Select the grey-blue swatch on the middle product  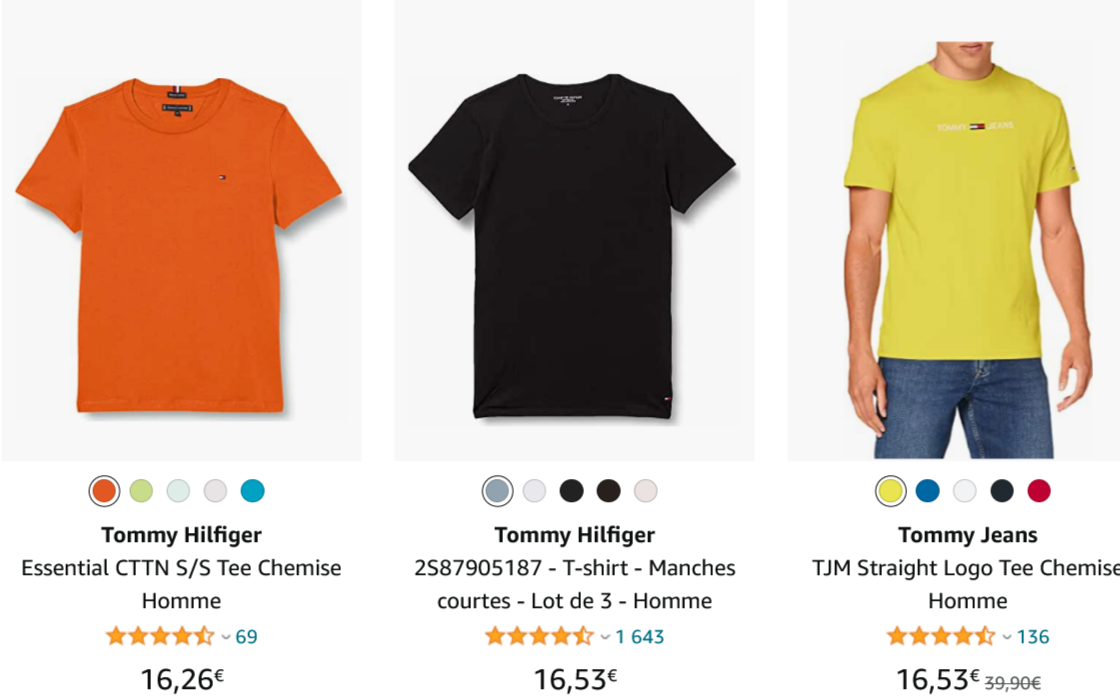click(497, 490)
